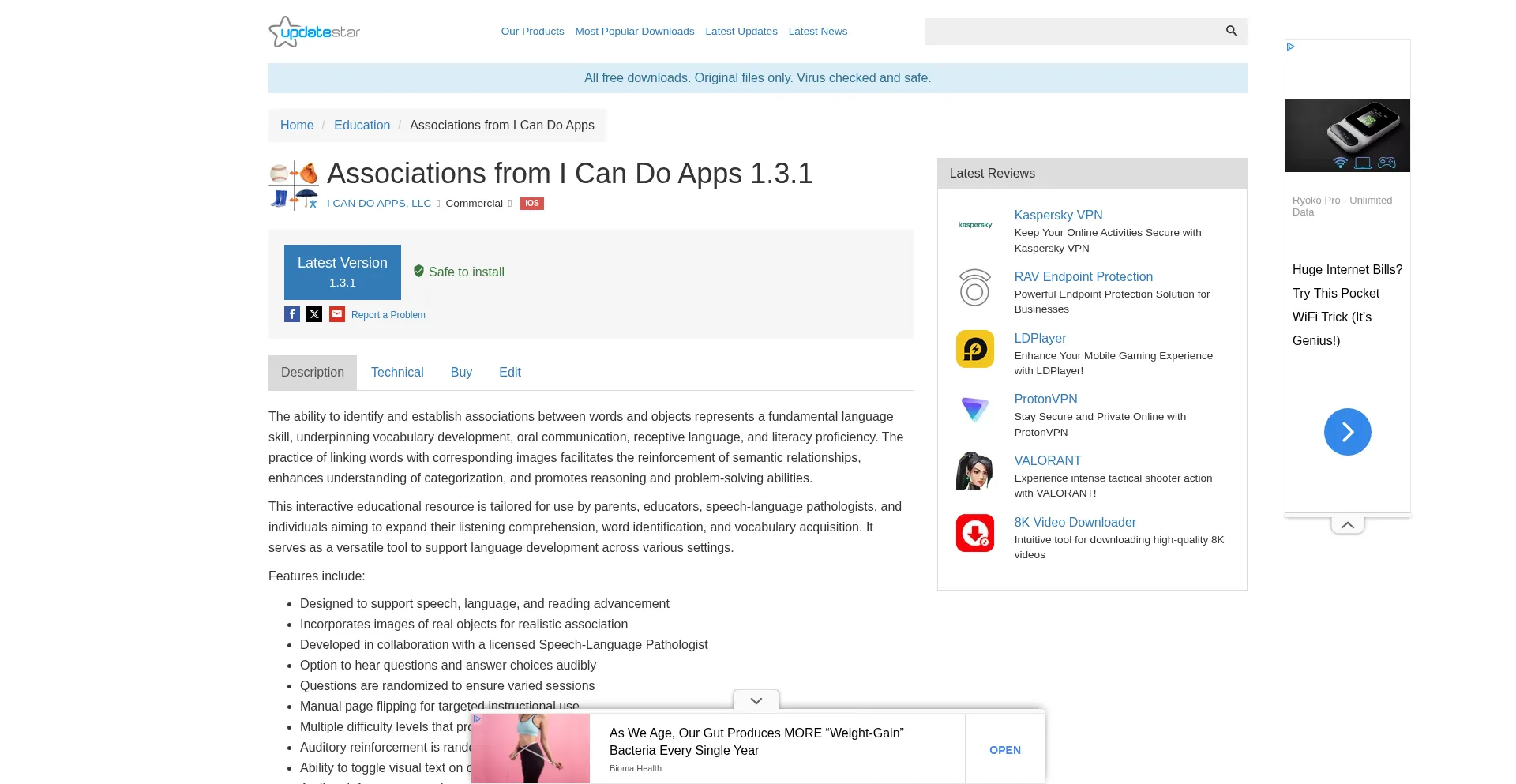1516x784 pixels.
Task: Share on Facebook icon
Action: [292, 314]
